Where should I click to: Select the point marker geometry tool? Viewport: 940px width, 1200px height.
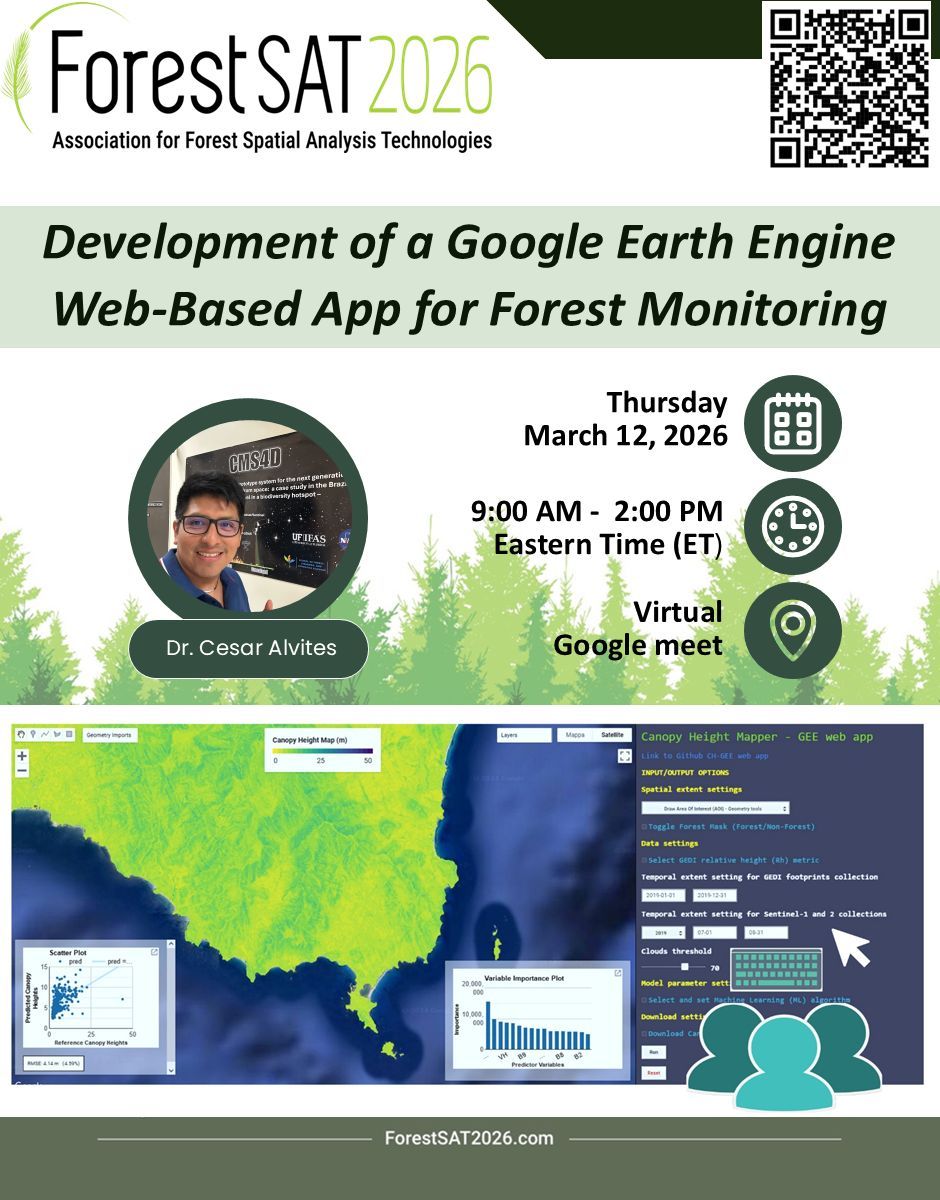click(x=33, y=734)
